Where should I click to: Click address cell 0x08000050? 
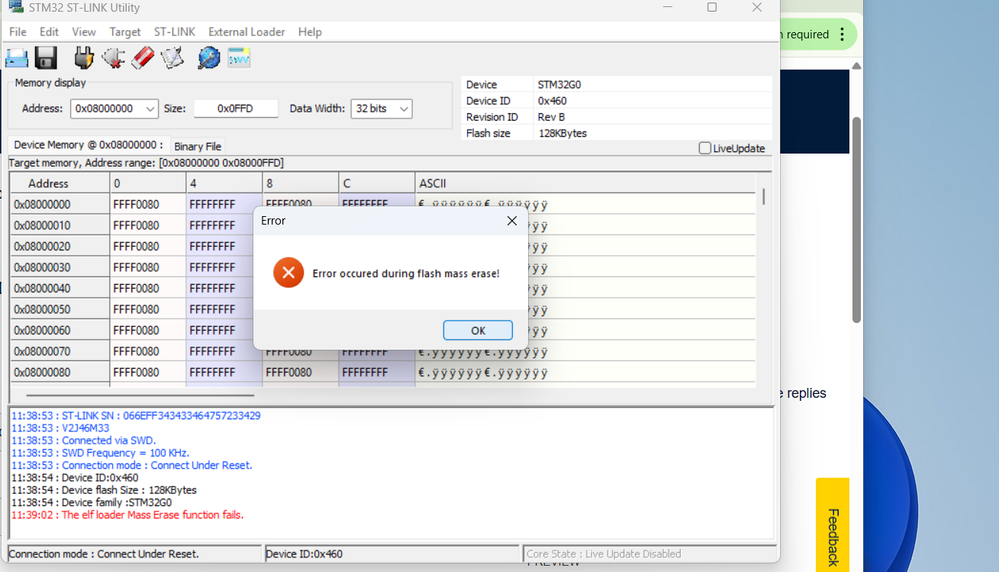[x=60, y=310]
